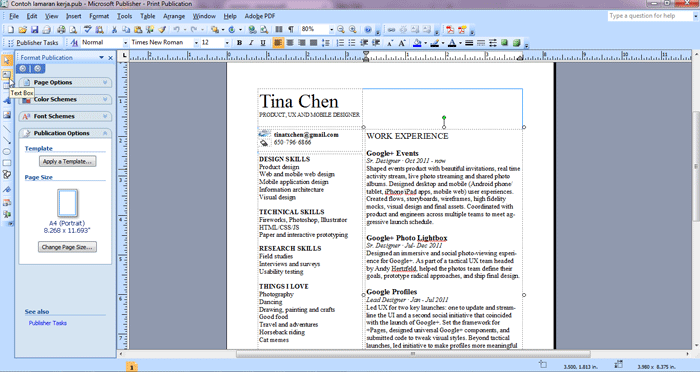Close the Format Publication task pane
This screenshot has height=372, width=700.
click(x=111, y=58)
